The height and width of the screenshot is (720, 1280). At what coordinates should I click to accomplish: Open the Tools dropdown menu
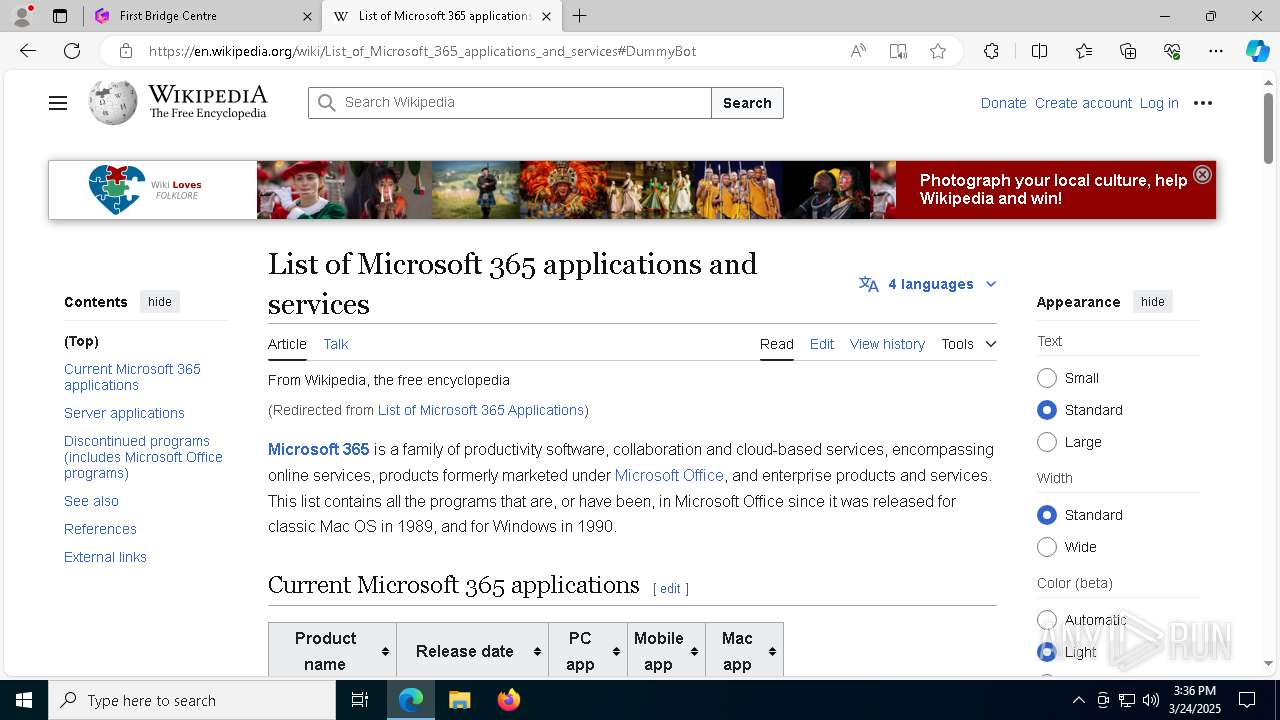968,344
